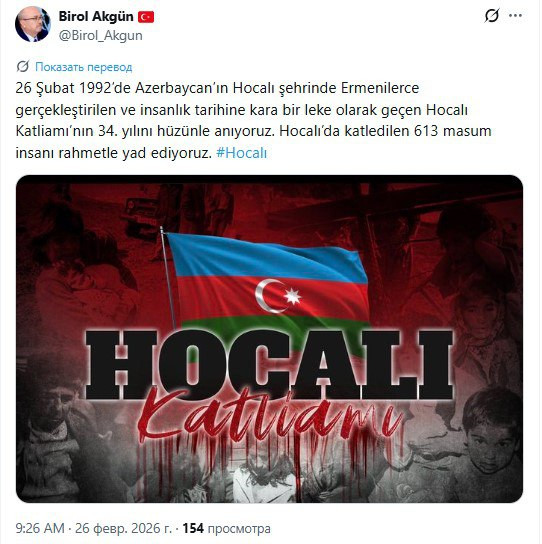
Task: Show translation via Показать перевод link
Action: [84, 67]
